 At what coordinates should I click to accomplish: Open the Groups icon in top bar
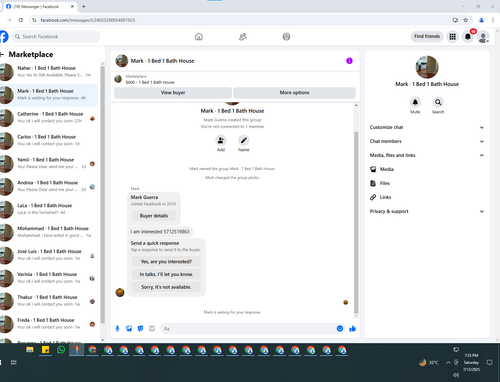(286, 37)
